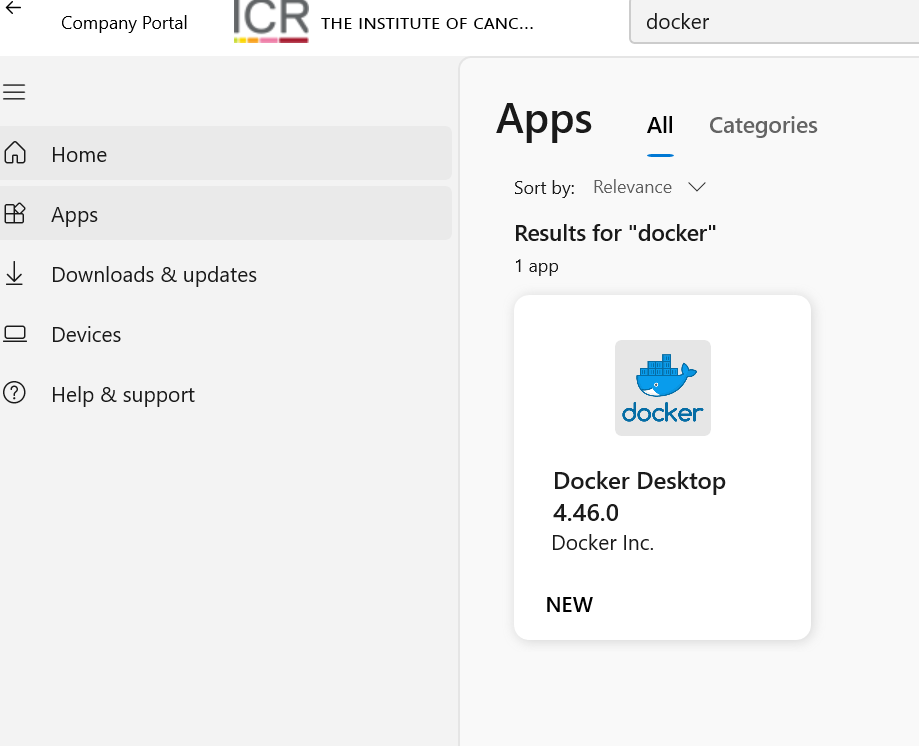Screen dimensions: 919x746
Task: Click the Home house icon
Action: click(15, 153)
